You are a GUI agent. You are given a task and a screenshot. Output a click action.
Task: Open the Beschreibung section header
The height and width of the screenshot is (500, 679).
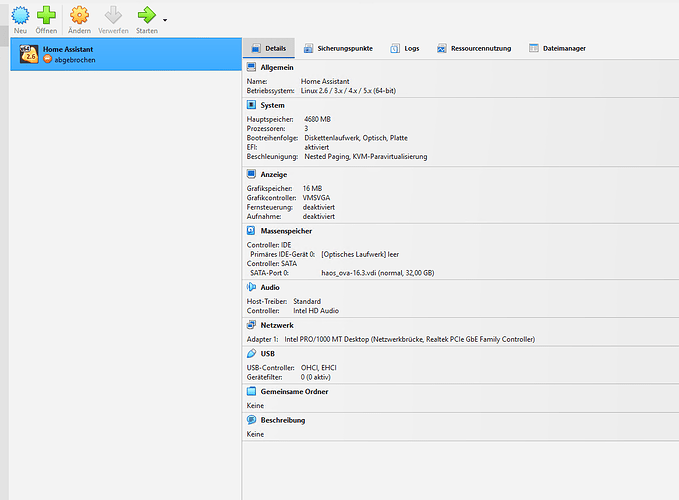click(283, 420)
